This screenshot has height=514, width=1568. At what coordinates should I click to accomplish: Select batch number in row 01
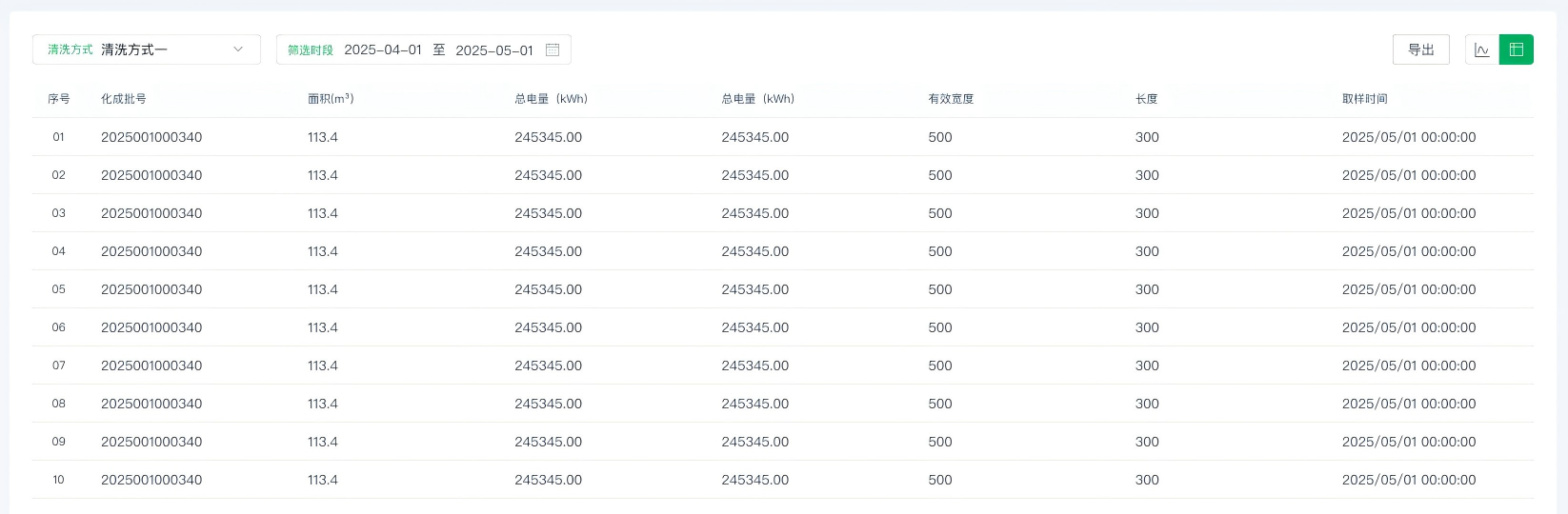click(151, 137)
